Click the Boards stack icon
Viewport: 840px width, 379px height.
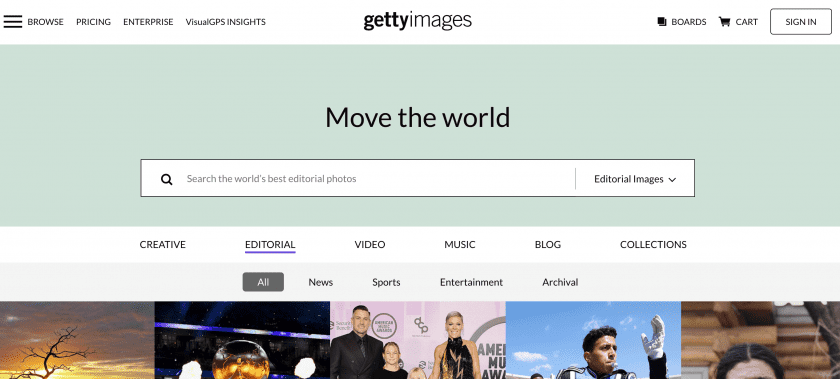click(x=662, y=22)
